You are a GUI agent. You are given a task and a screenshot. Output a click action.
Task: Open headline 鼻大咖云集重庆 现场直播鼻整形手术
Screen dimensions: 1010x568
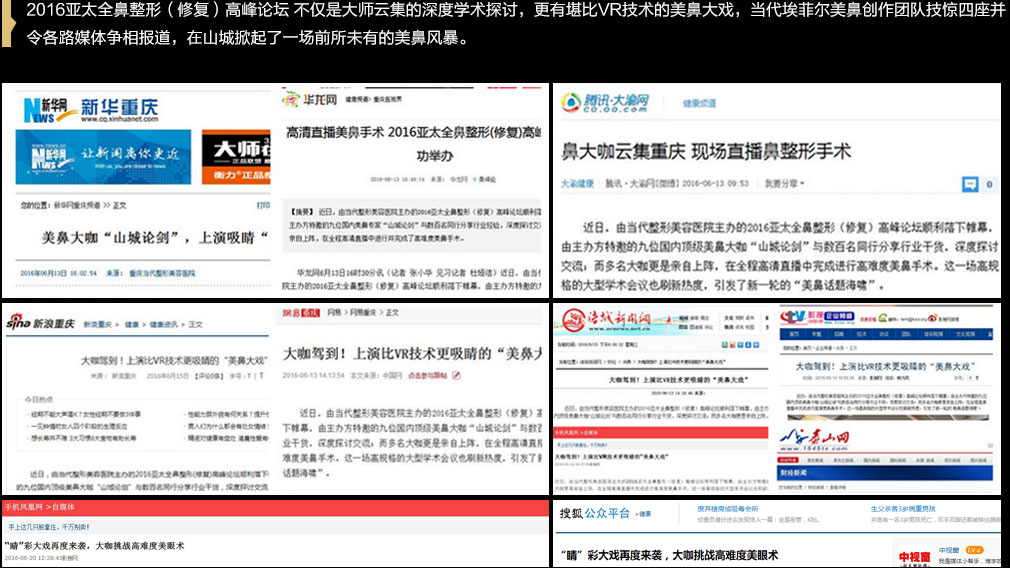coord(706,151)
